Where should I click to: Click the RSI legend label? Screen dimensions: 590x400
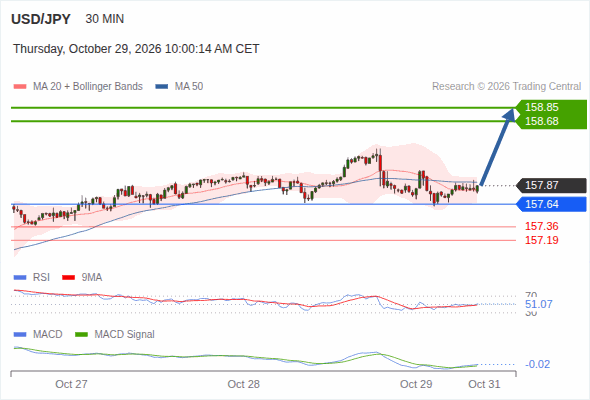41,278
